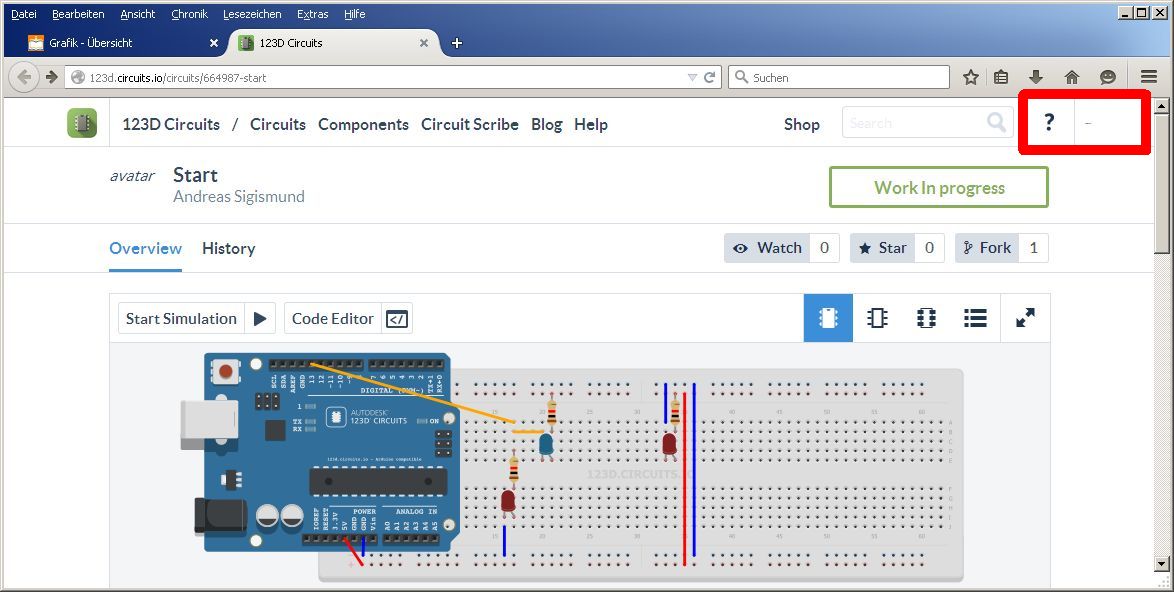Click the blue LED on the breadboard
Viewport: 1174px width, 592px height.
click(547, 445)
